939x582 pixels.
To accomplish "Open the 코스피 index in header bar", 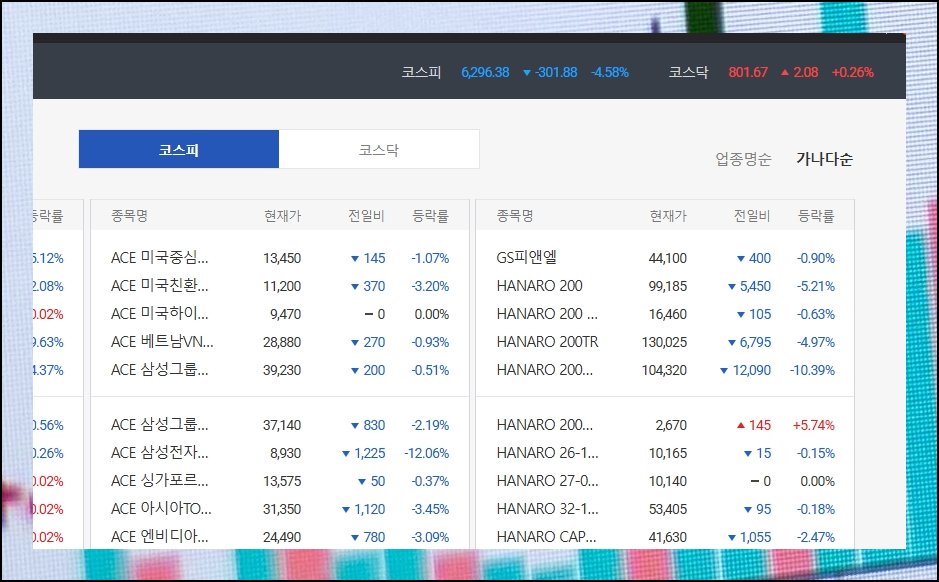I will tap(421, 72).
